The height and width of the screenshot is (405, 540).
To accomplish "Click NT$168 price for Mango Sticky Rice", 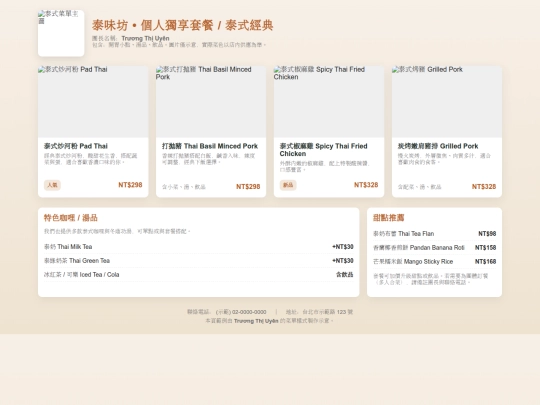I will pos(486,262).
